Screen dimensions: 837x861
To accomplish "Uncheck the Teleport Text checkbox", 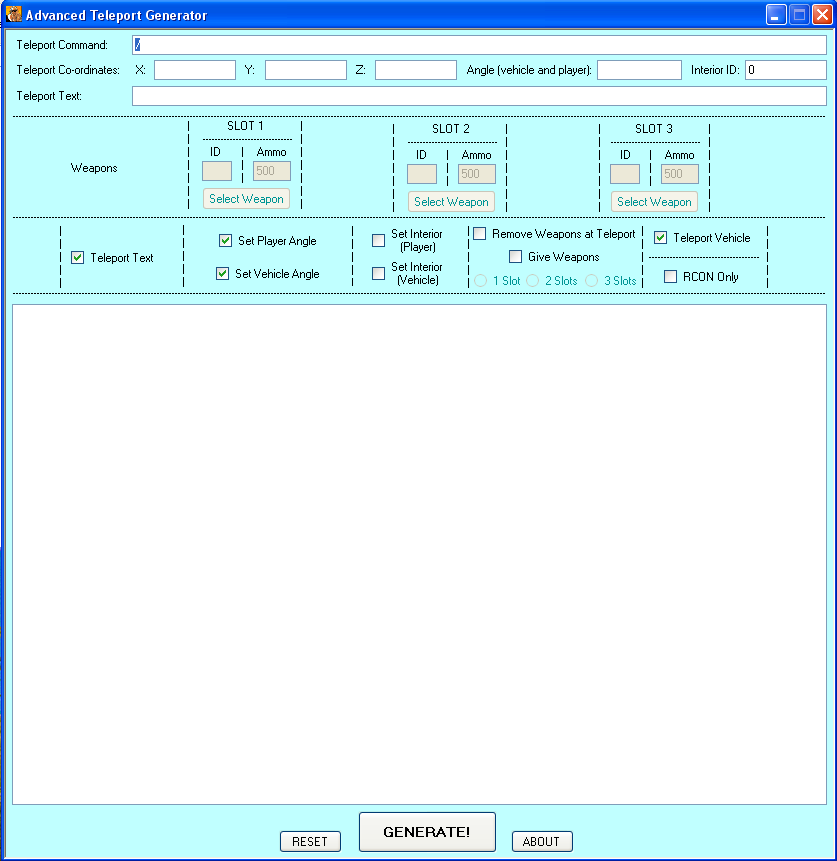I will (x=77, y=258).
